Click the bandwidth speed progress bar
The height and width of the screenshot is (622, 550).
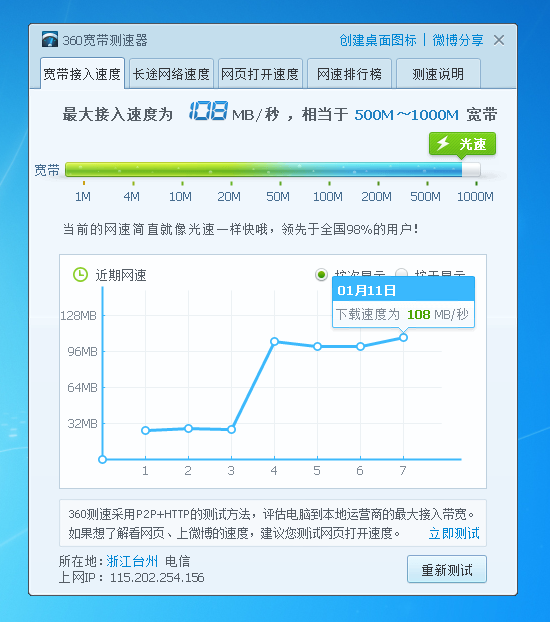[x=273, y=169]
